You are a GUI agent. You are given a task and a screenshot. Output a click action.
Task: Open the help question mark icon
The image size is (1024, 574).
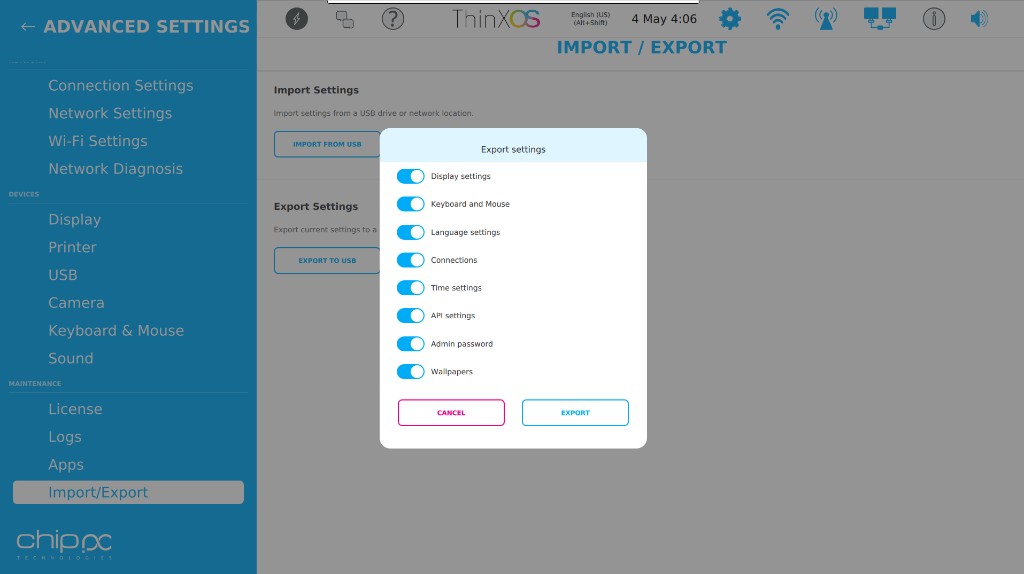coord(392,19)
